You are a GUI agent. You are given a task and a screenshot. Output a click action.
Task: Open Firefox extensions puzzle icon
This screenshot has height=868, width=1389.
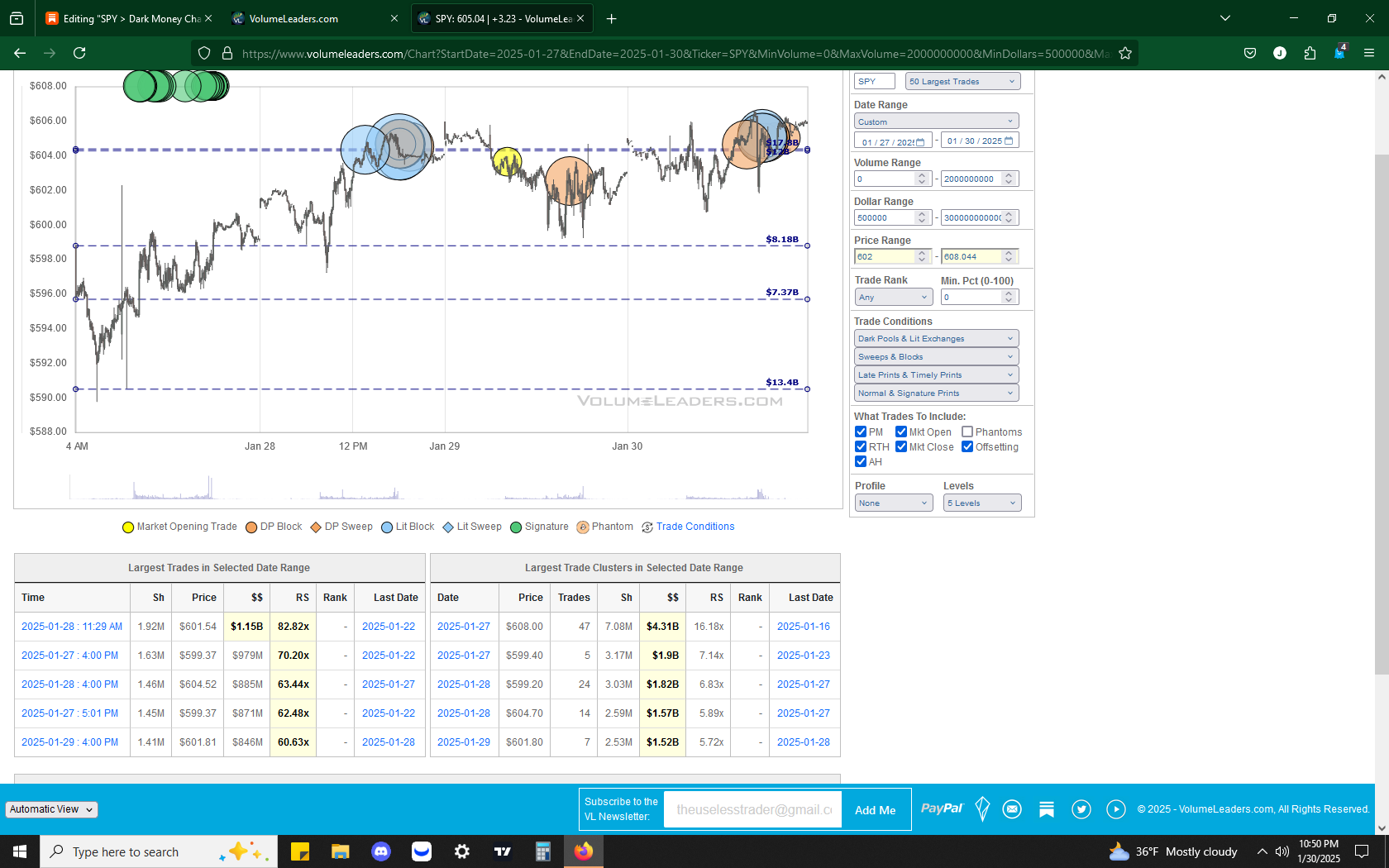pyautogui.click(x=1310, y=53)
